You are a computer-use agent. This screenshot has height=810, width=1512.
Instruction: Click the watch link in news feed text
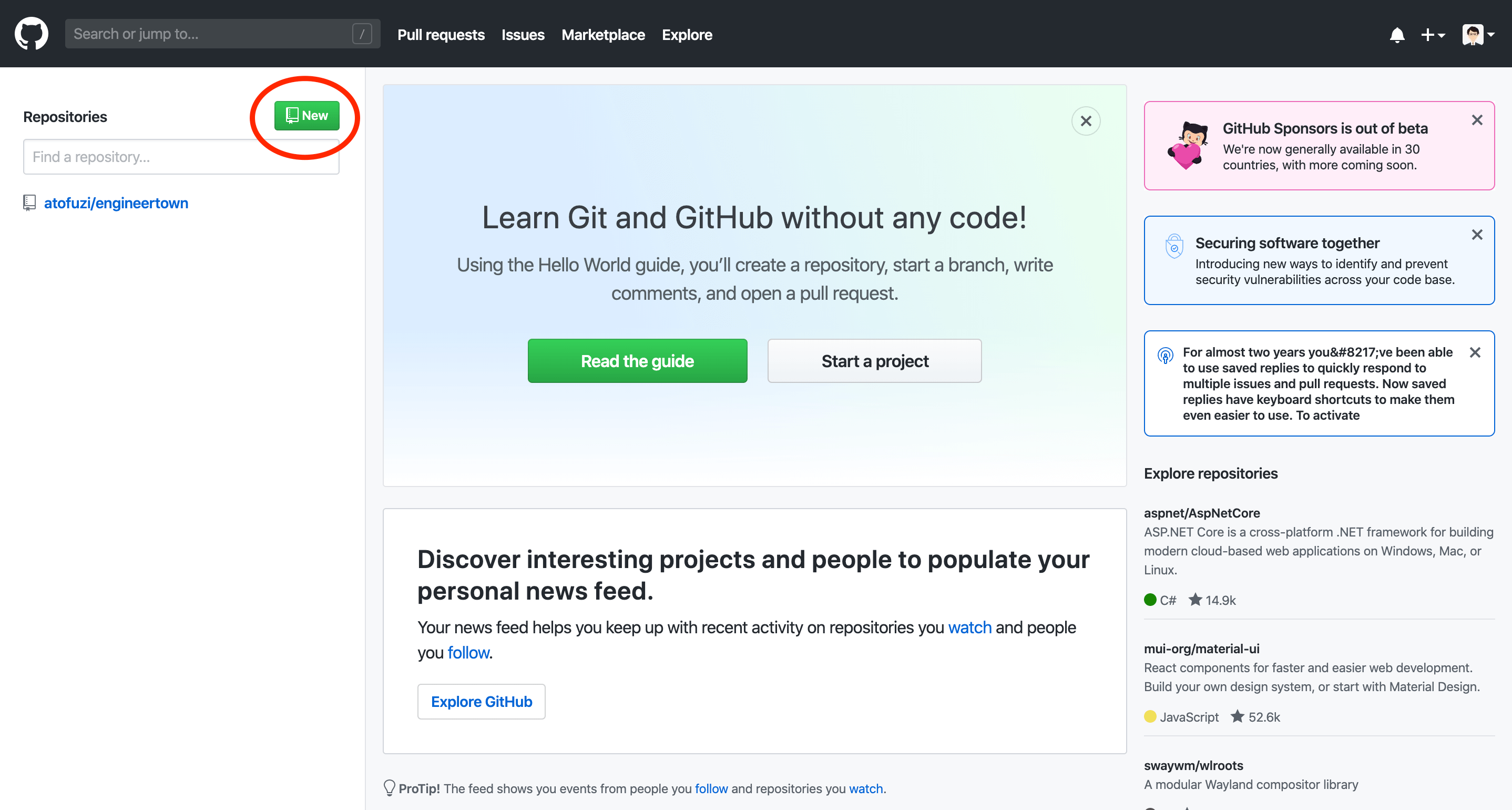point(969,627)
